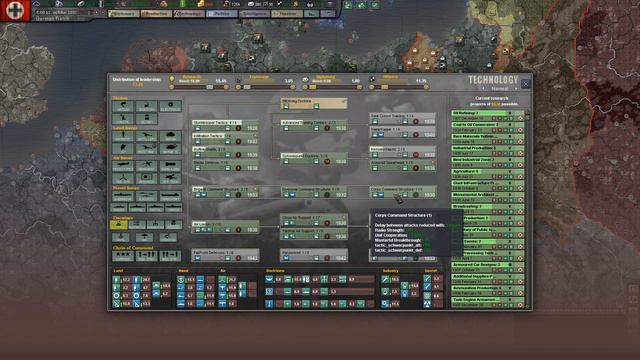Open the fighter aircraft folder under Air forces
The image size is (640, 360).
[x=123, y=166]
